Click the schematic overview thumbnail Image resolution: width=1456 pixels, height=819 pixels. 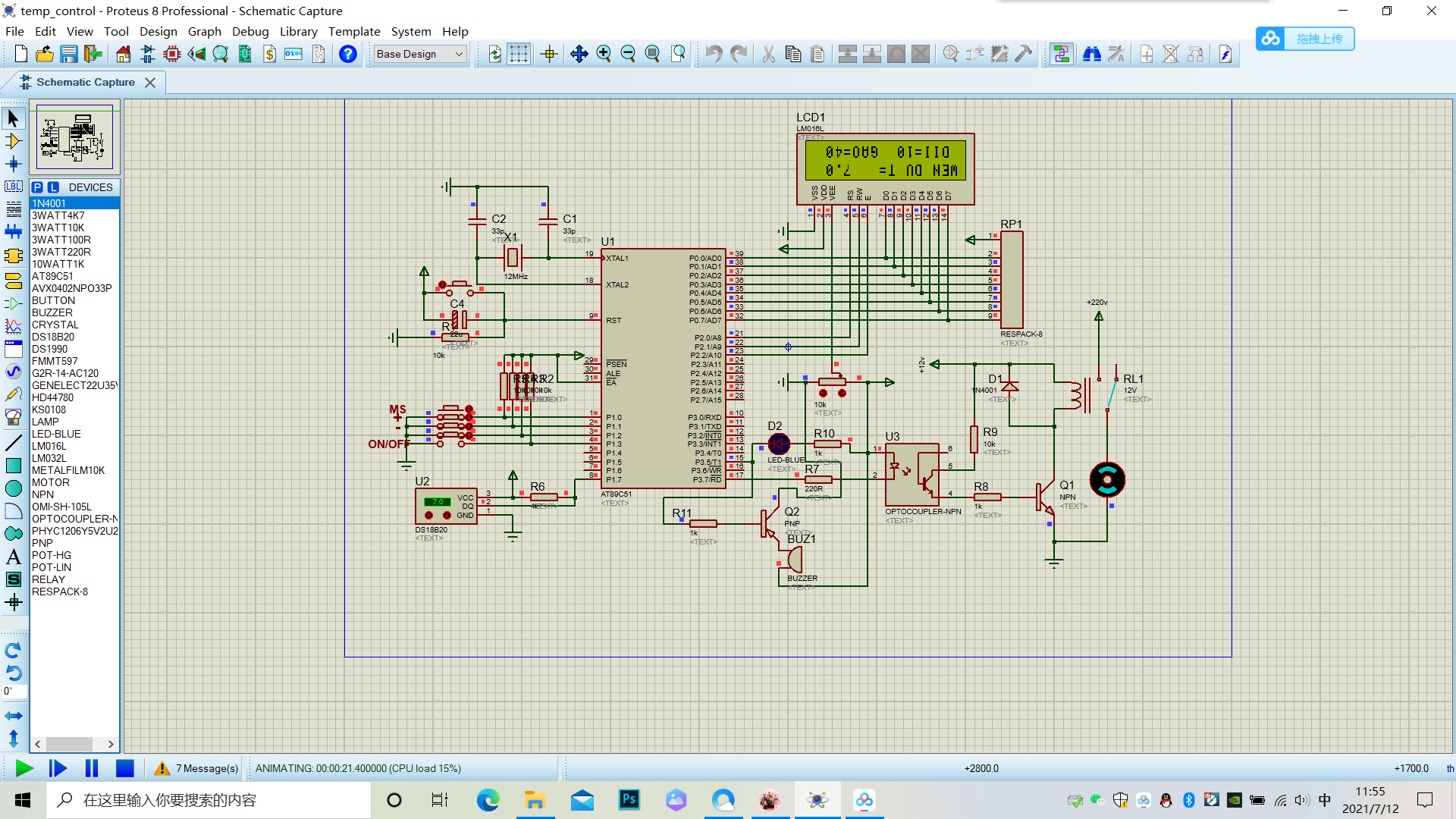74,137
